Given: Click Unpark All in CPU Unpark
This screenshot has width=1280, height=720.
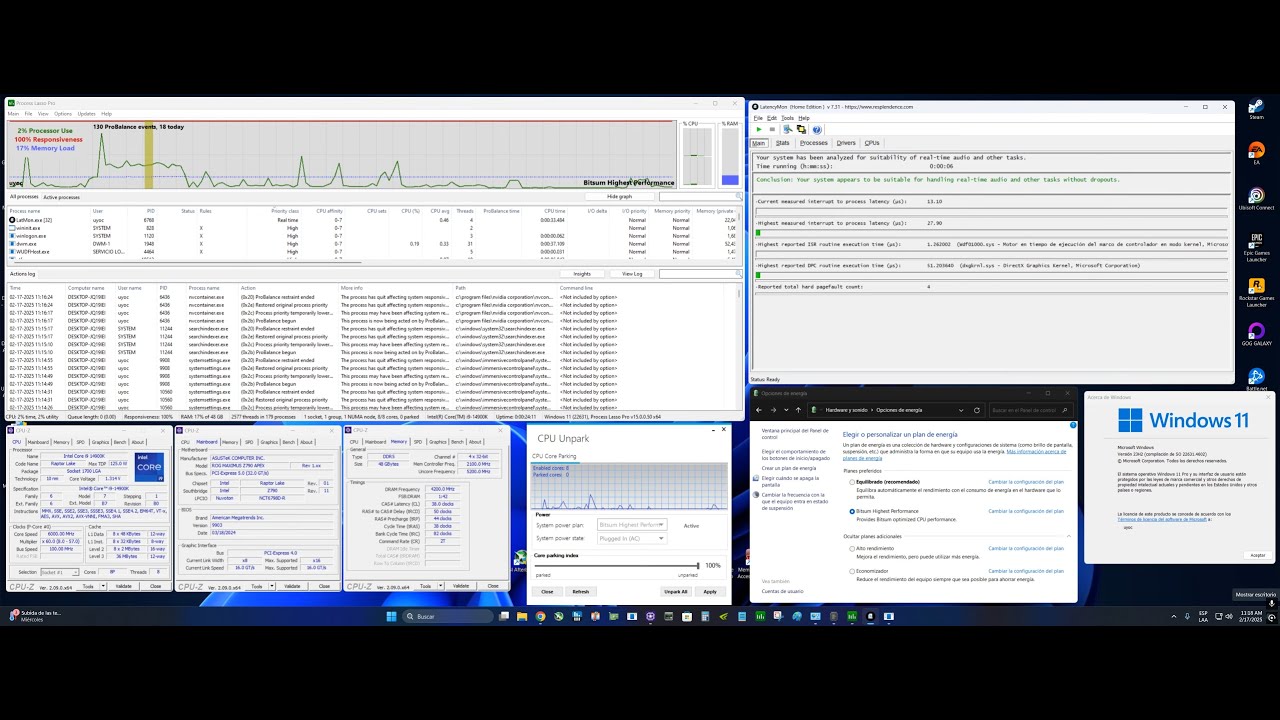Looking at the screenshot, I should click(676, 591).
